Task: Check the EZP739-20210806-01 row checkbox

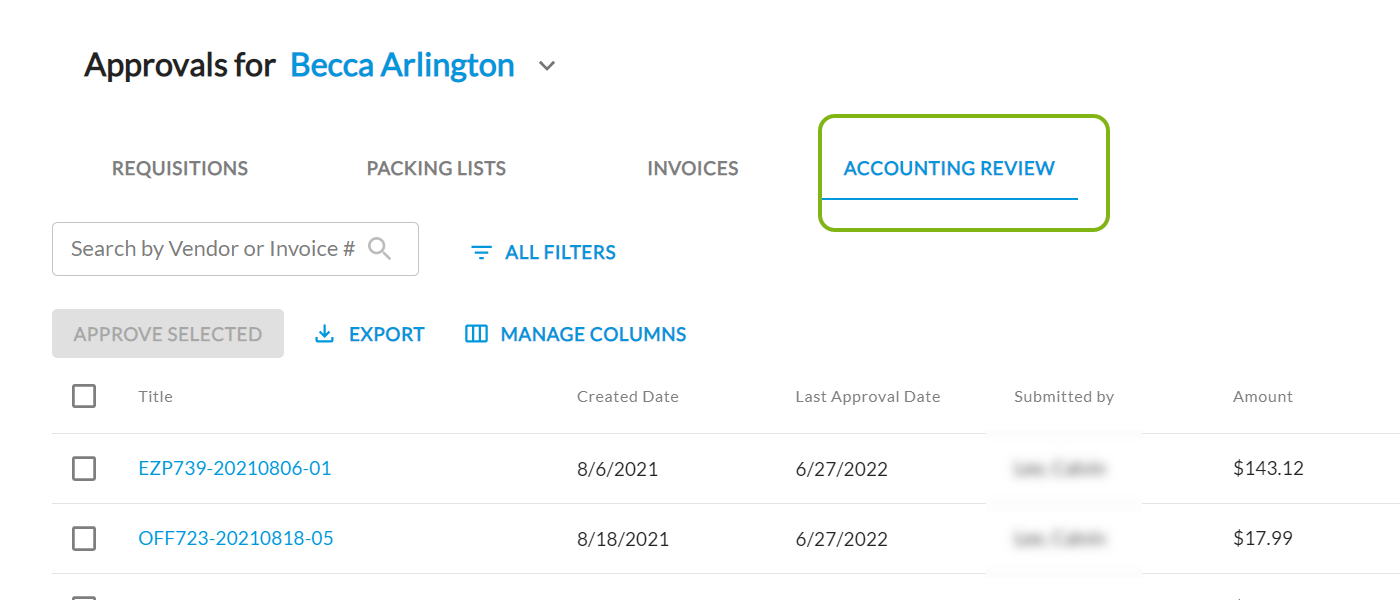Action: click(x=84, y=468)
